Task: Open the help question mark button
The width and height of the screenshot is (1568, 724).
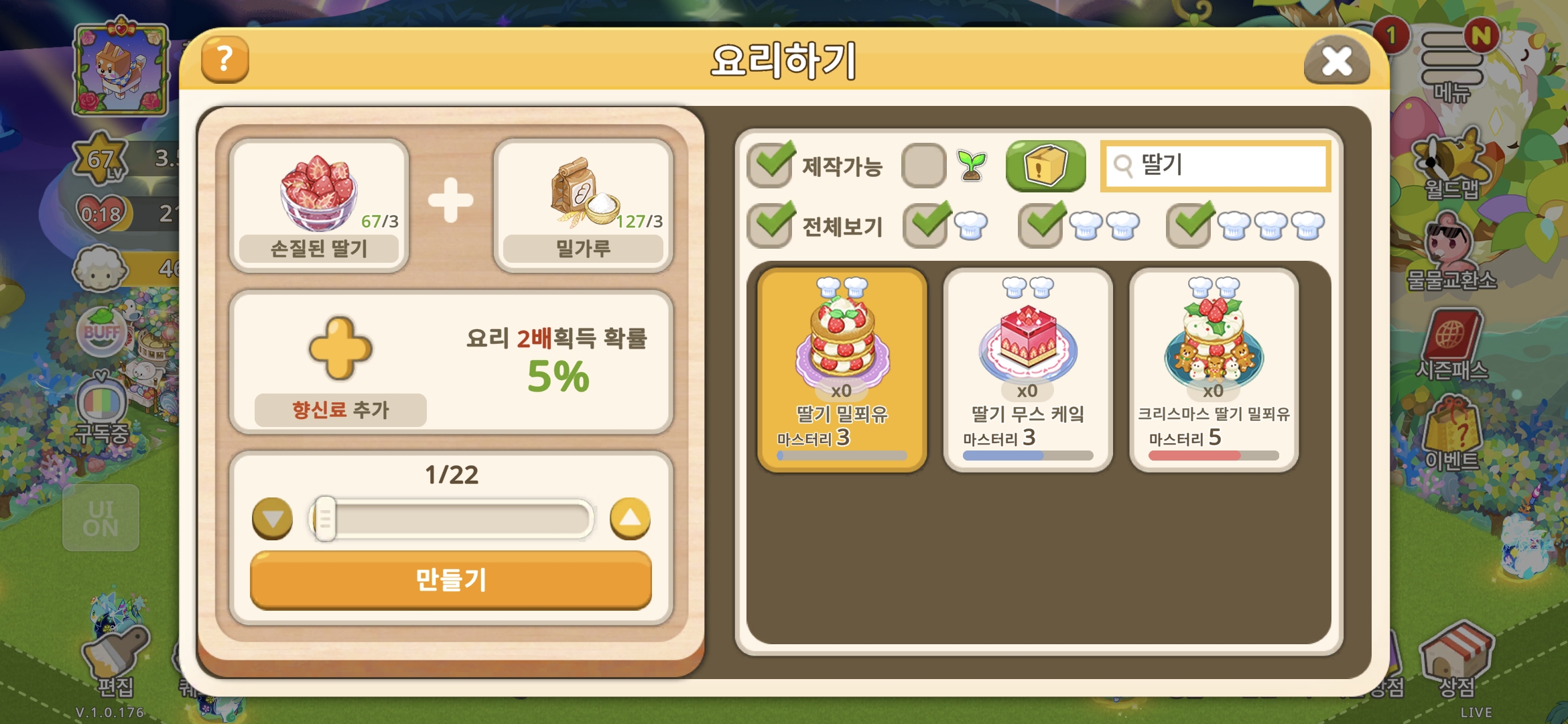Action: click(x=225, y=60)
